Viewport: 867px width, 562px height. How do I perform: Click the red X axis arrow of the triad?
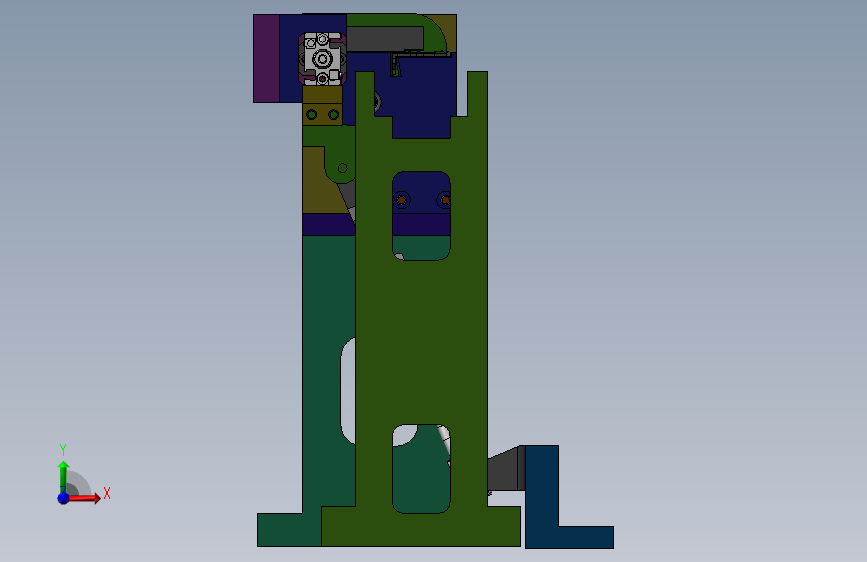pos(84,498)
